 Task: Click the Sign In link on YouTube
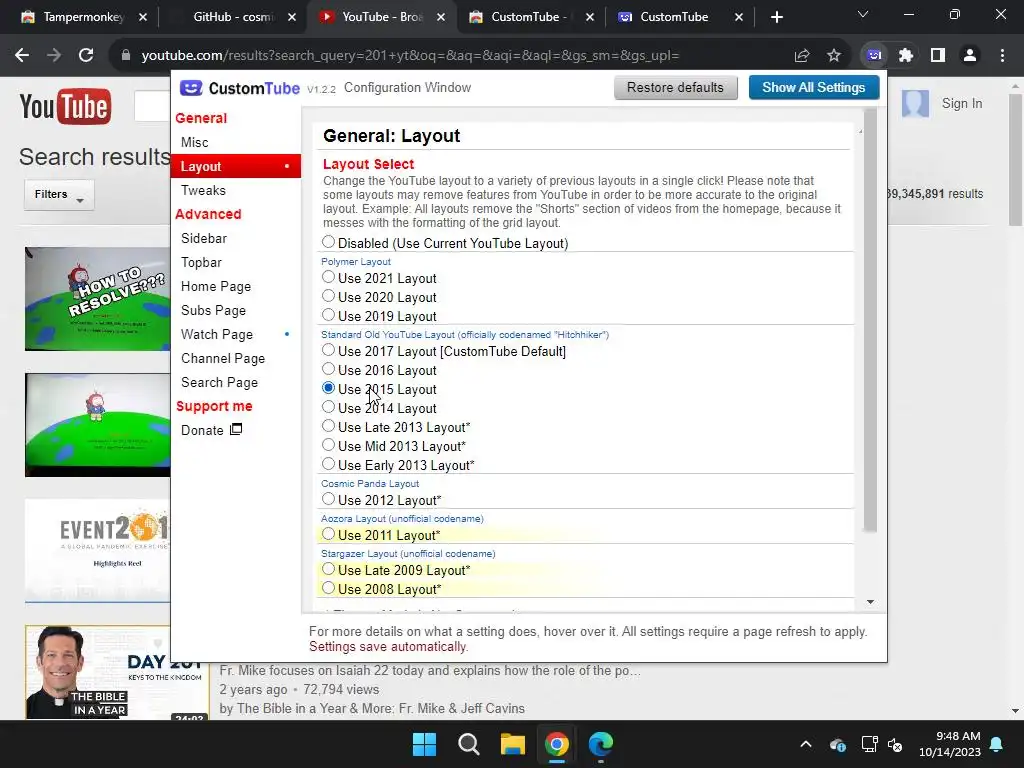click(x=961, y=103)
